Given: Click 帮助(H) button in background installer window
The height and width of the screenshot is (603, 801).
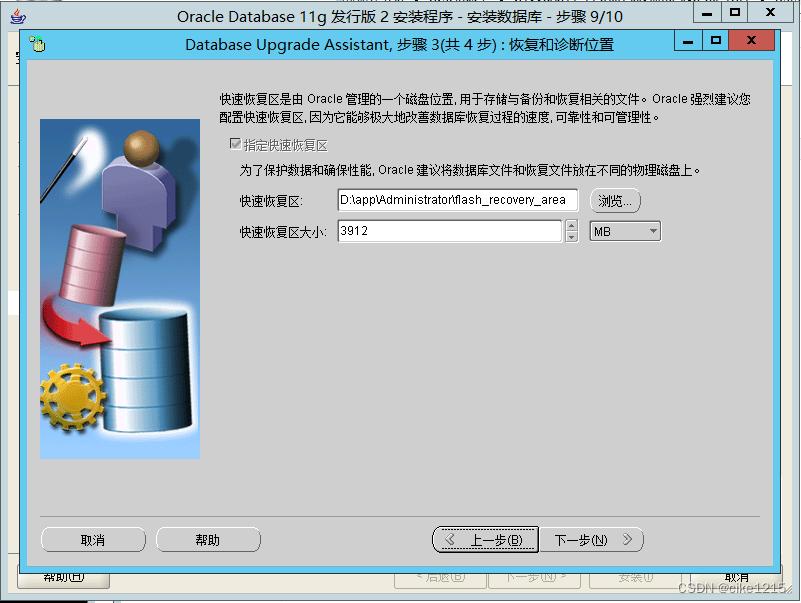Looking at the screenshot, I should point(64,578).
